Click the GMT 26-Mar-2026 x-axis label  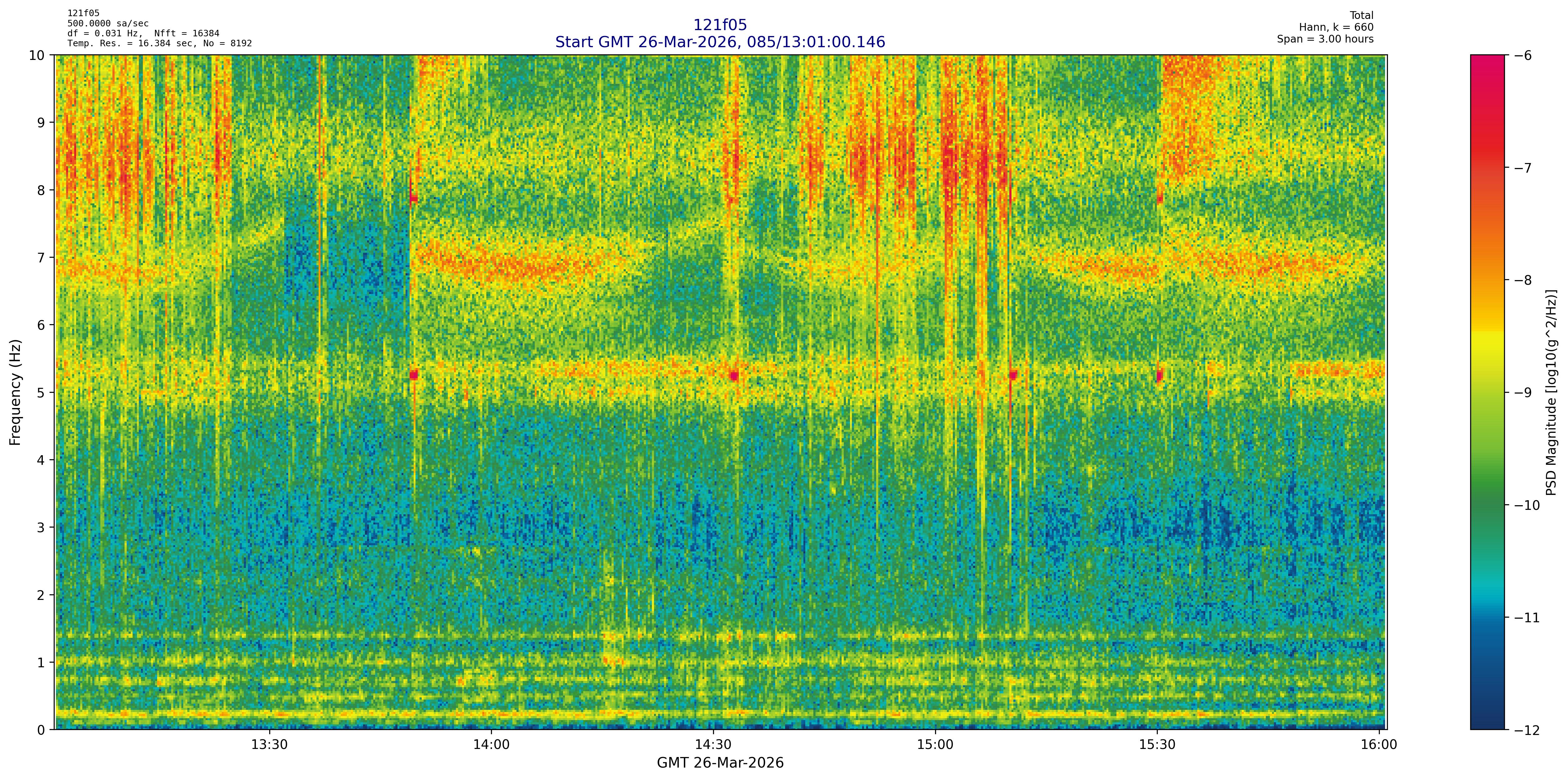tap(720, 763)
